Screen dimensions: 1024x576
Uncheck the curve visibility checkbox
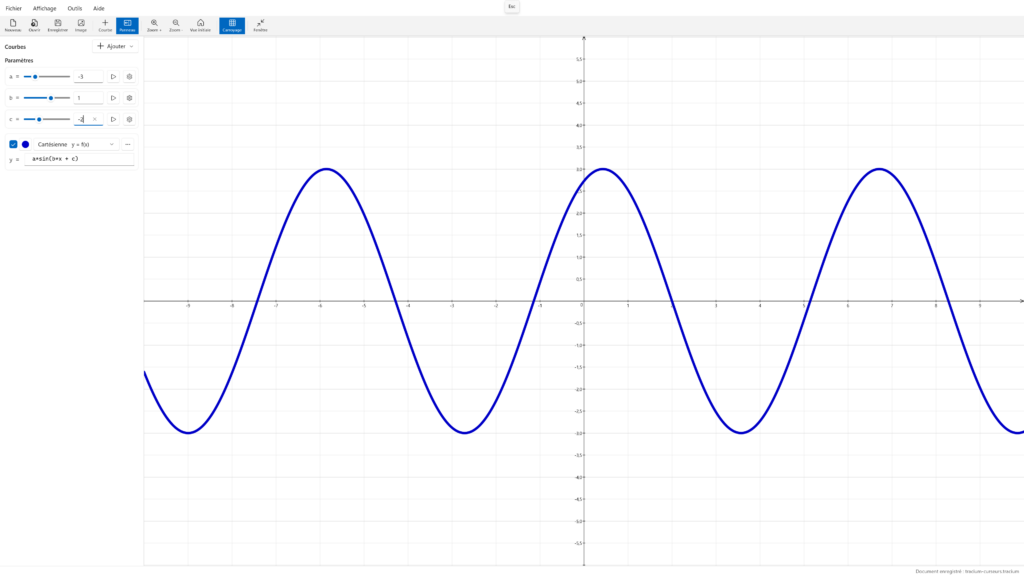(x=13, y=144)
